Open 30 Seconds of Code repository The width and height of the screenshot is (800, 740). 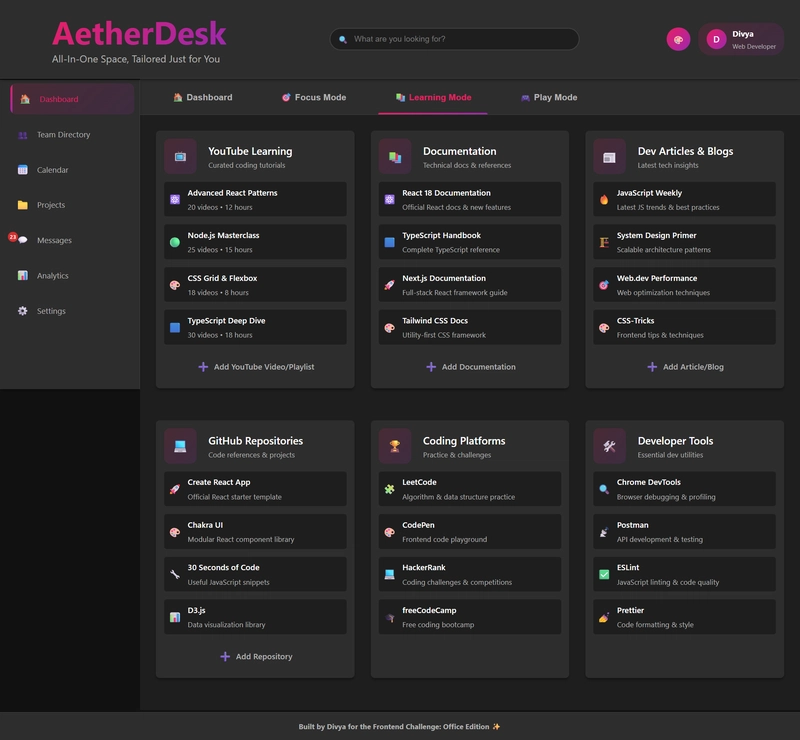255,574
